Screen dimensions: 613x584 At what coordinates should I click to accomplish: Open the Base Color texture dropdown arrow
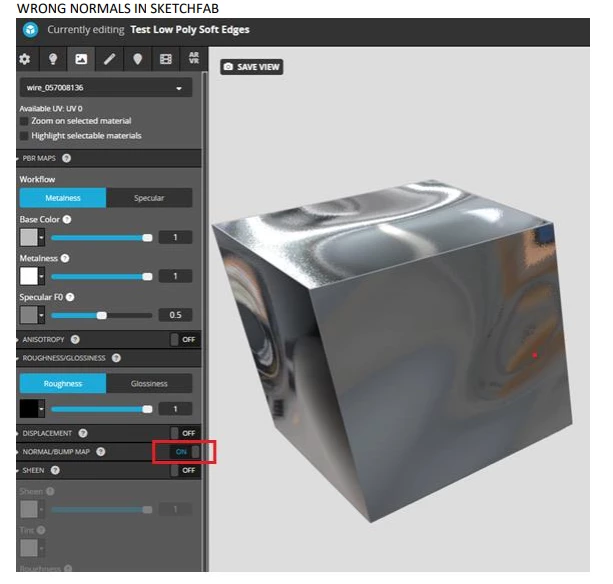pos(41,238)
